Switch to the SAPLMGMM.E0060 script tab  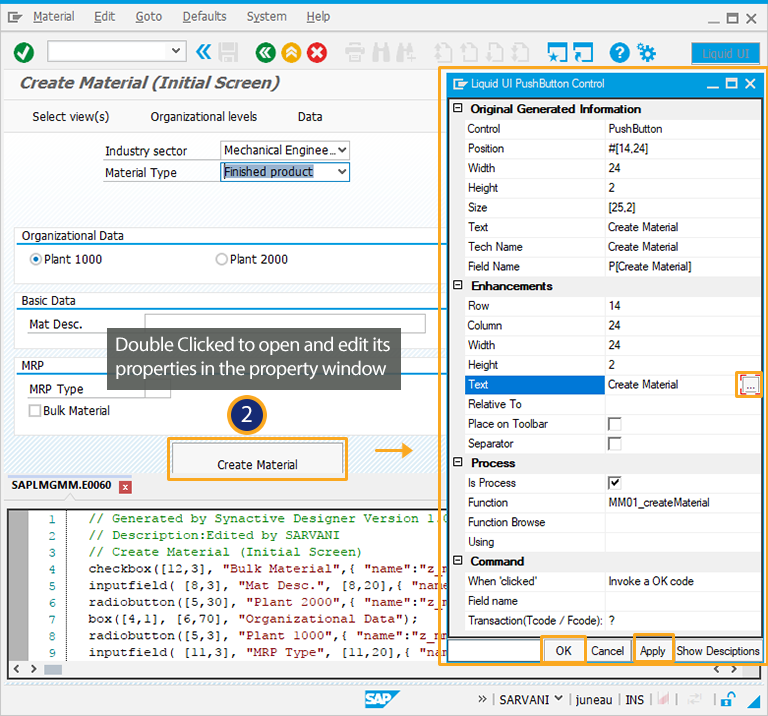coord(61,485)
